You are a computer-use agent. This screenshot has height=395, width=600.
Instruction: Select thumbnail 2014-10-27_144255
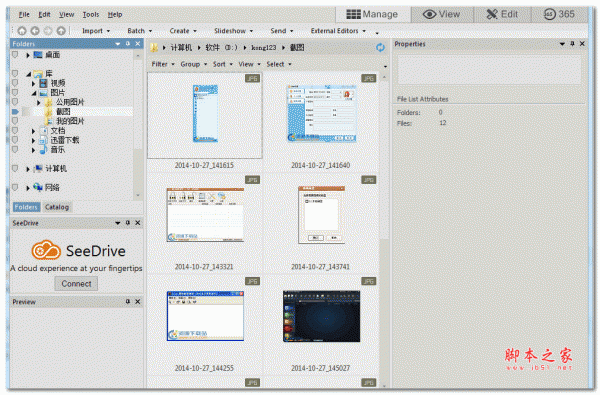coord(205,316)
